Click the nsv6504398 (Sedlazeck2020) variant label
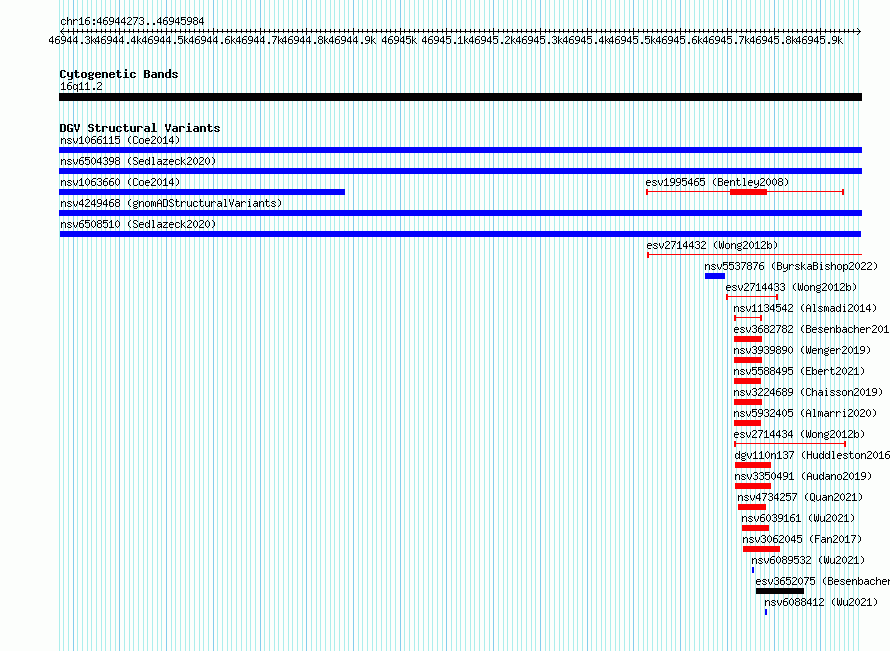The height and width of the screenshot is (651, 890). point(138,161)
